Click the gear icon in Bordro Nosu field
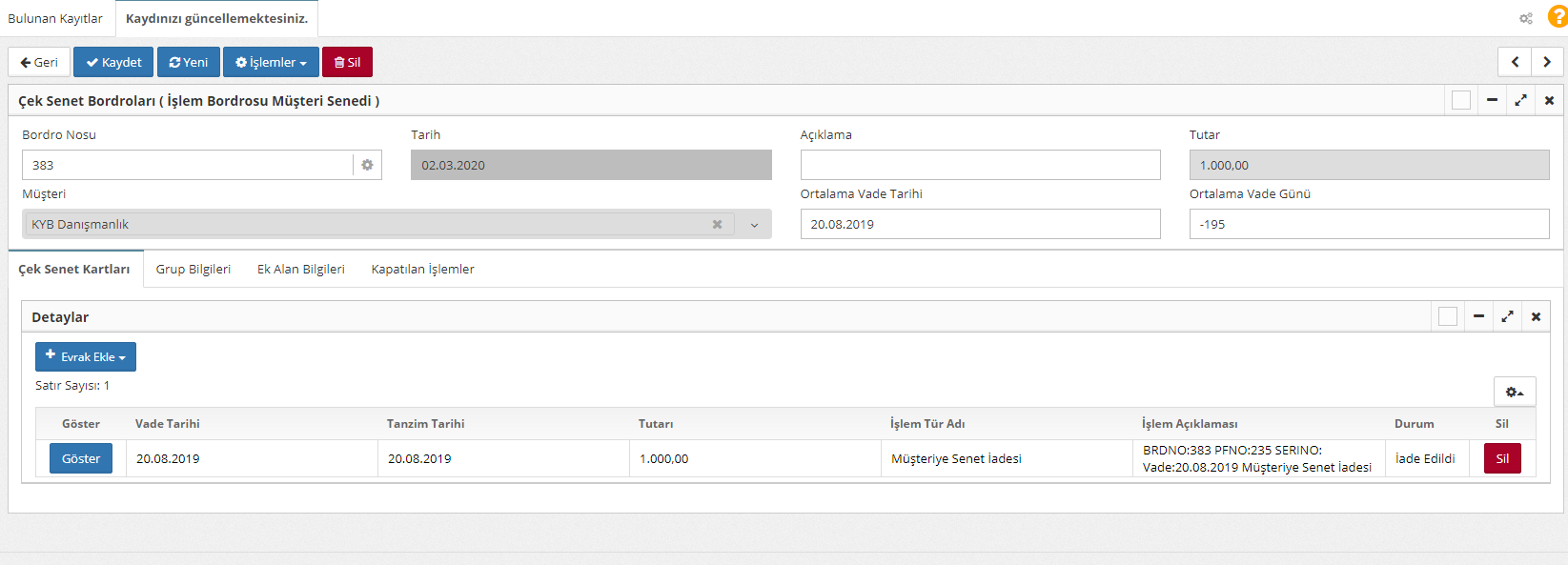The height and width of the screenshot is (565, 1568). 367,165
